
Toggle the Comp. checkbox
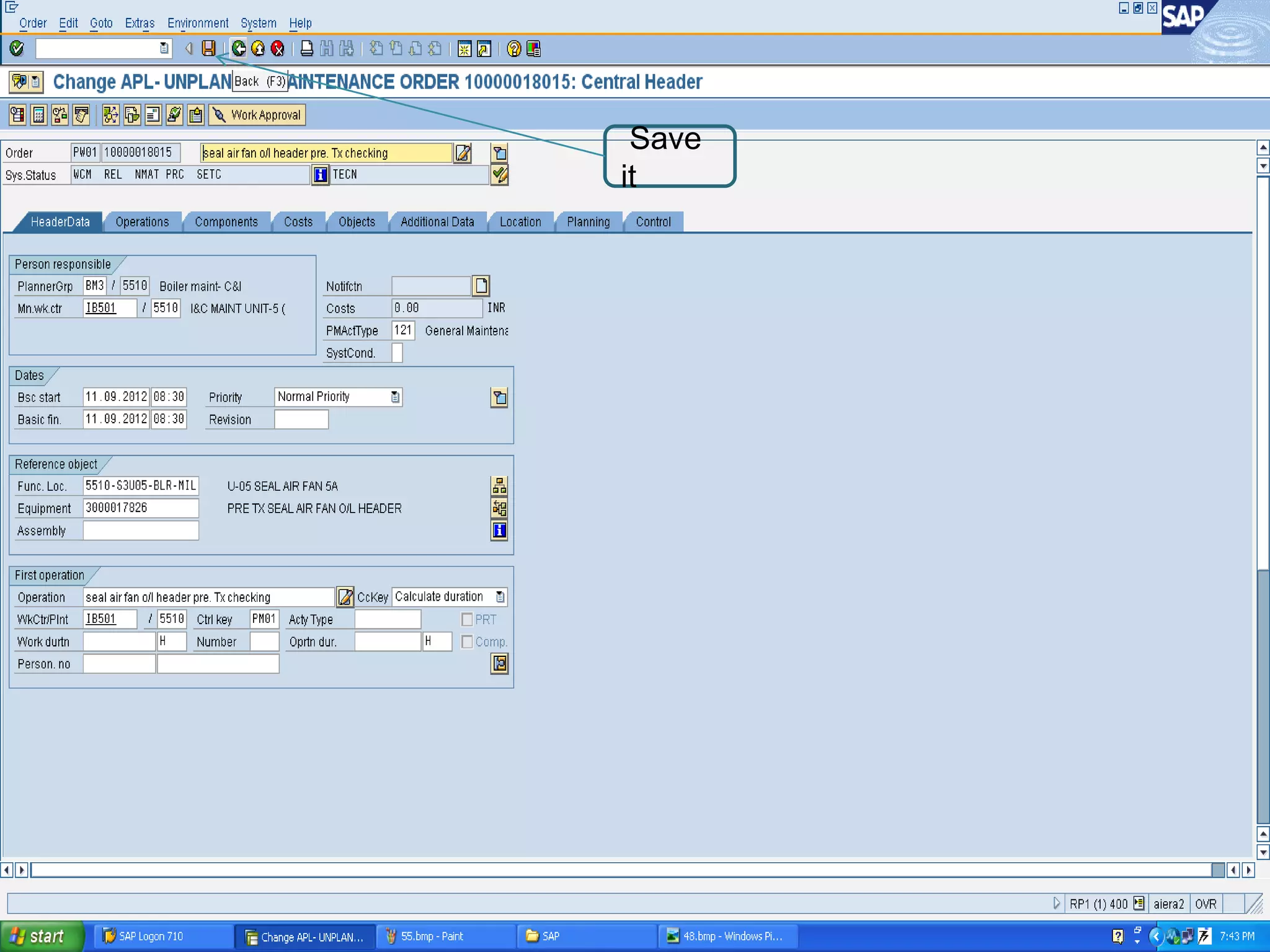[467, 641]
